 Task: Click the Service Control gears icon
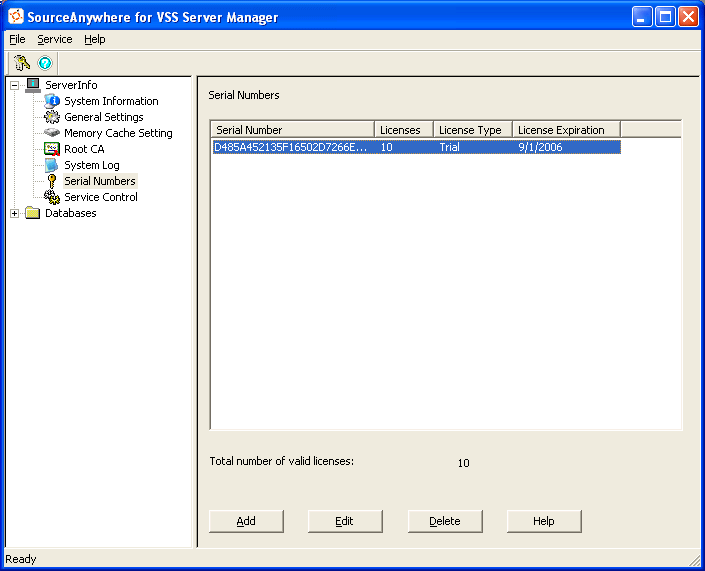click(x=52, y=197)
